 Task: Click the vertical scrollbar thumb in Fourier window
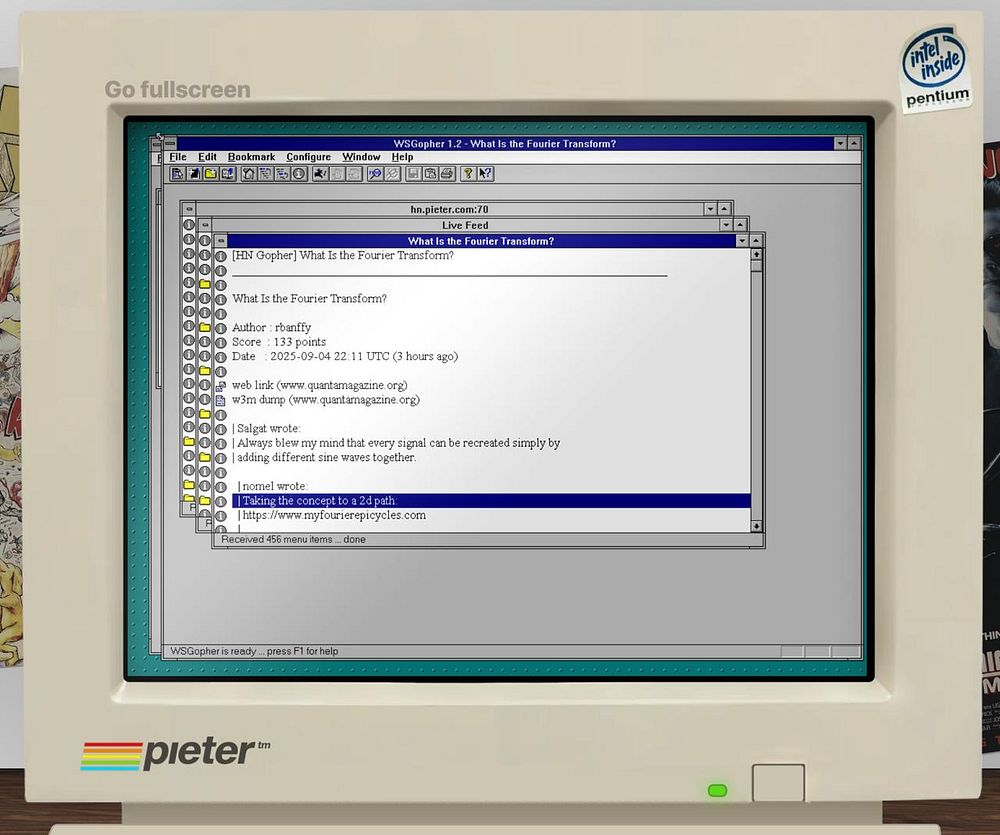(756, 265)
